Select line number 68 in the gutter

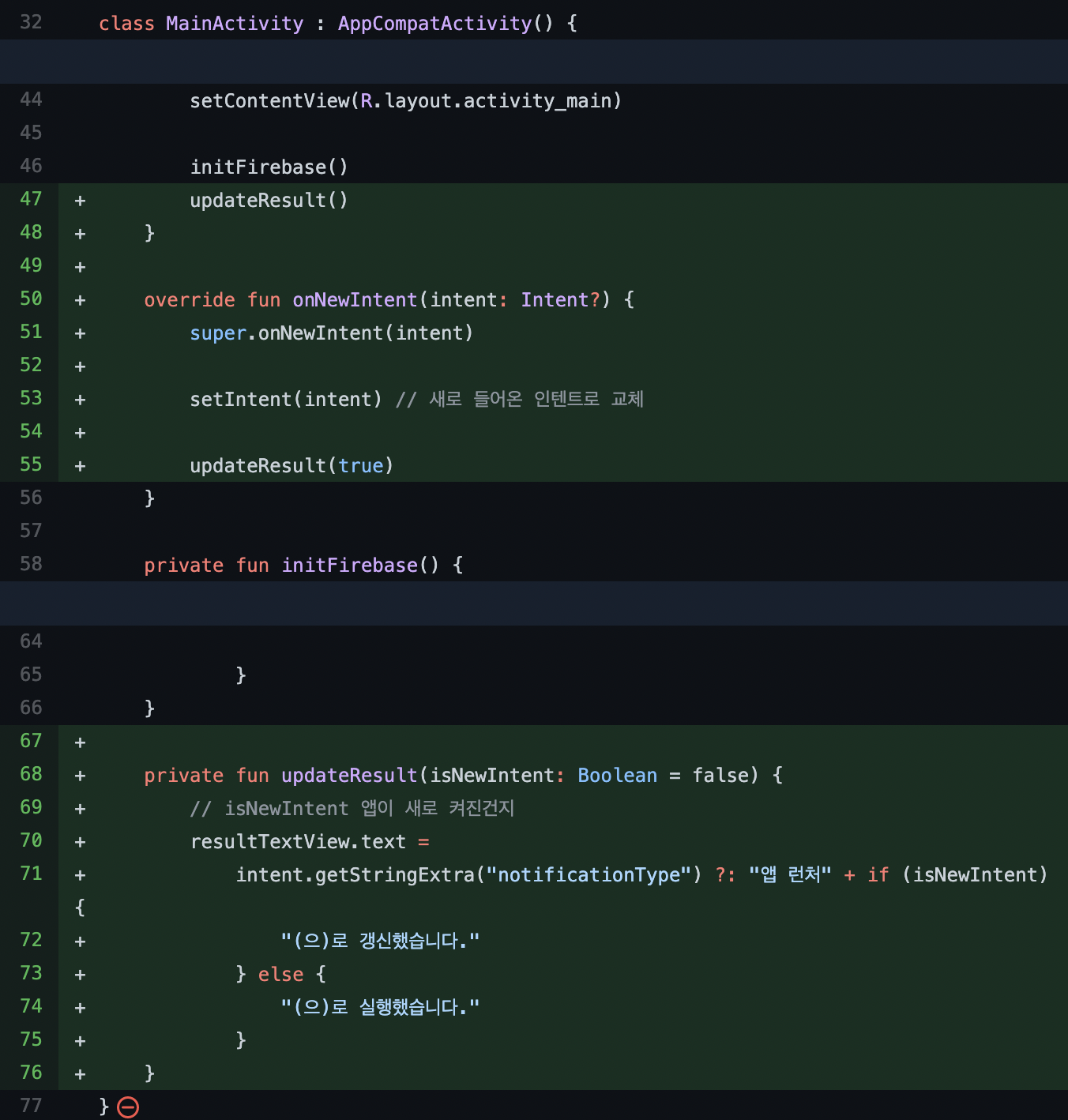(31, 774)
